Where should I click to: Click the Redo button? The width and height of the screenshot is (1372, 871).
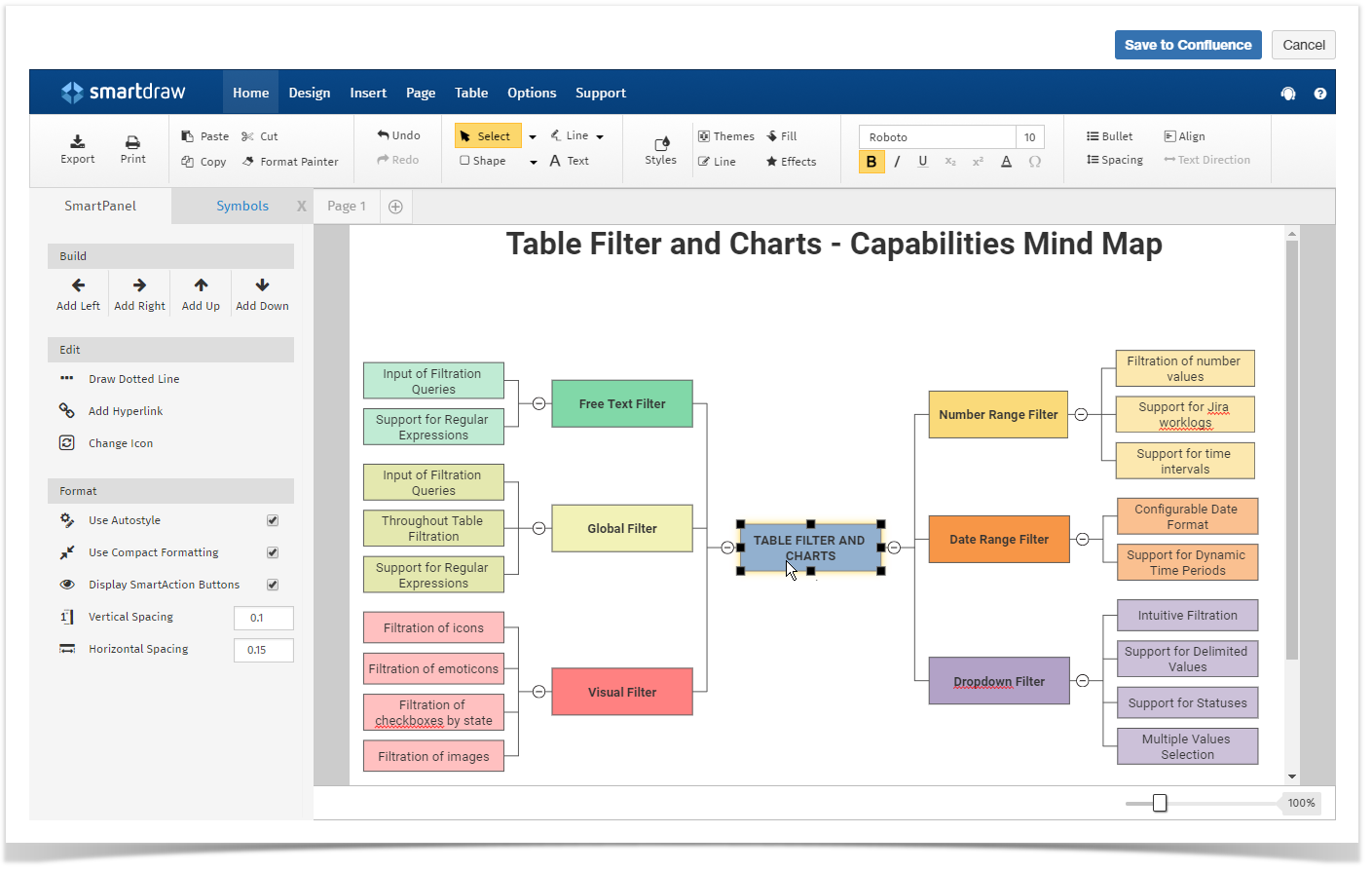(397, 160)
